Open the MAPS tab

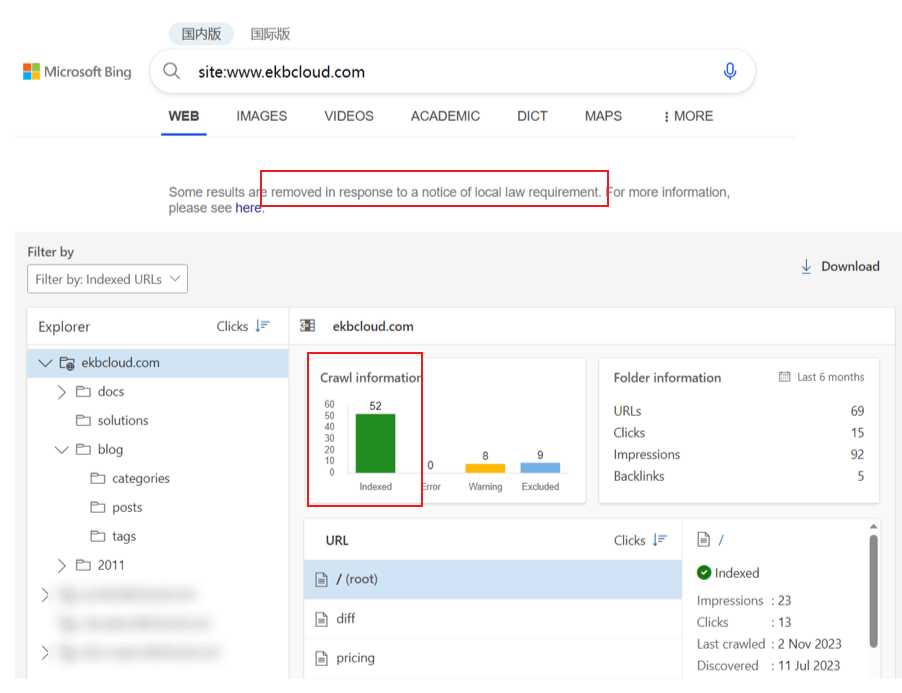tap(603, 116)
